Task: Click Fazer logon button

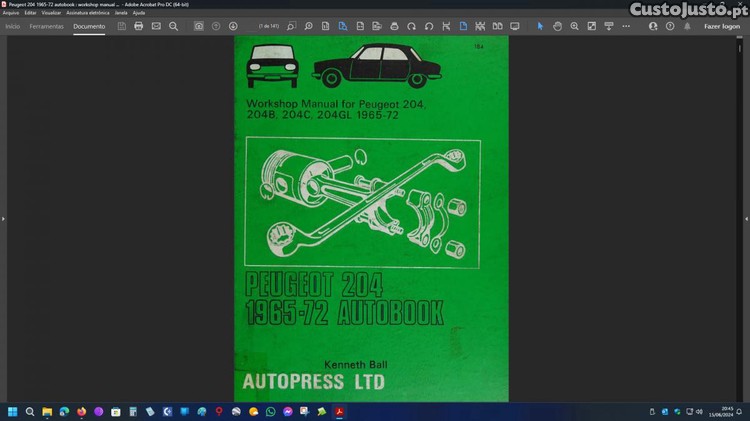Action: (722, 26)
